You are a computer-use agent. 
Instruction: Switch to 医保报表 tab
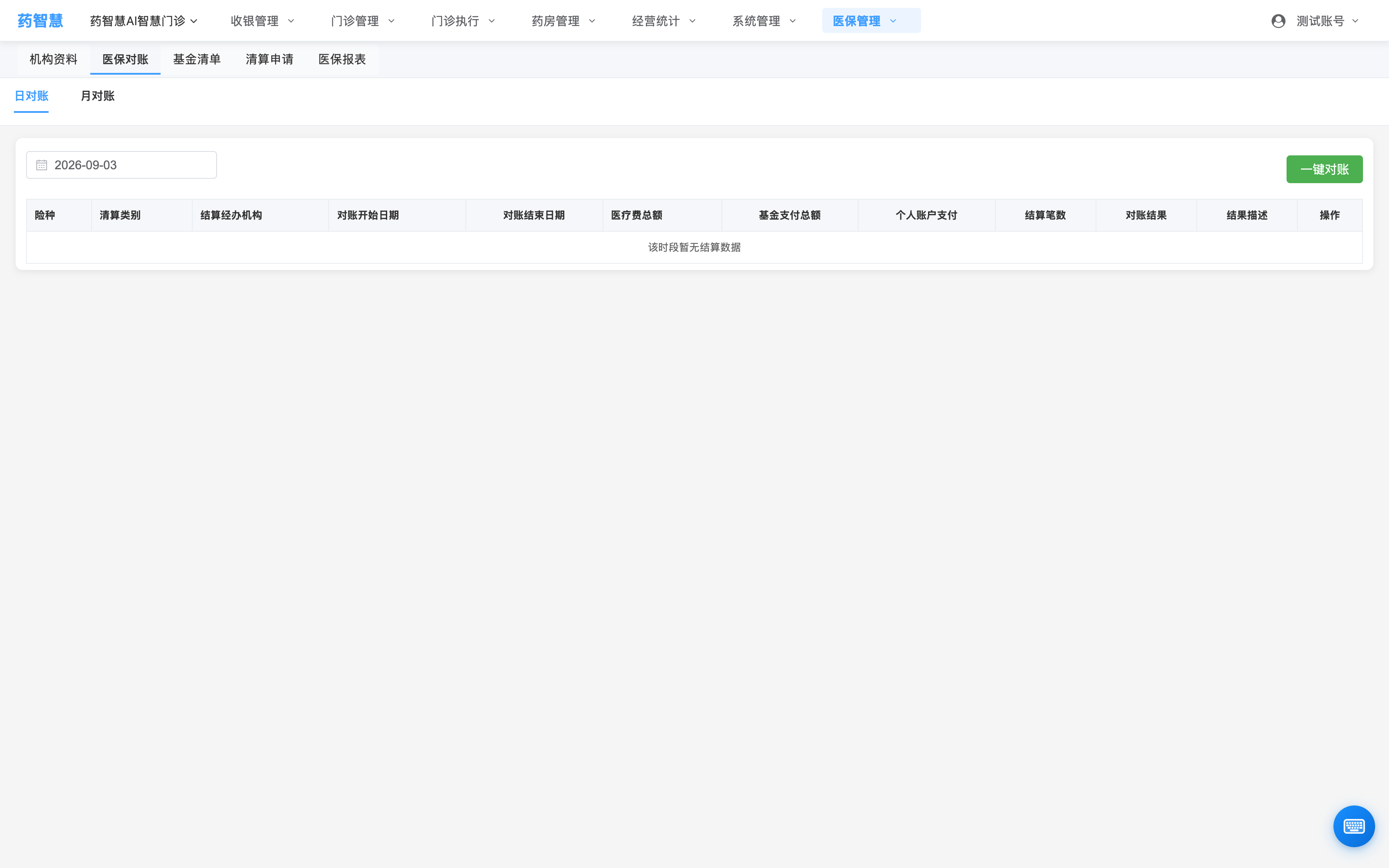coord(342,59)
